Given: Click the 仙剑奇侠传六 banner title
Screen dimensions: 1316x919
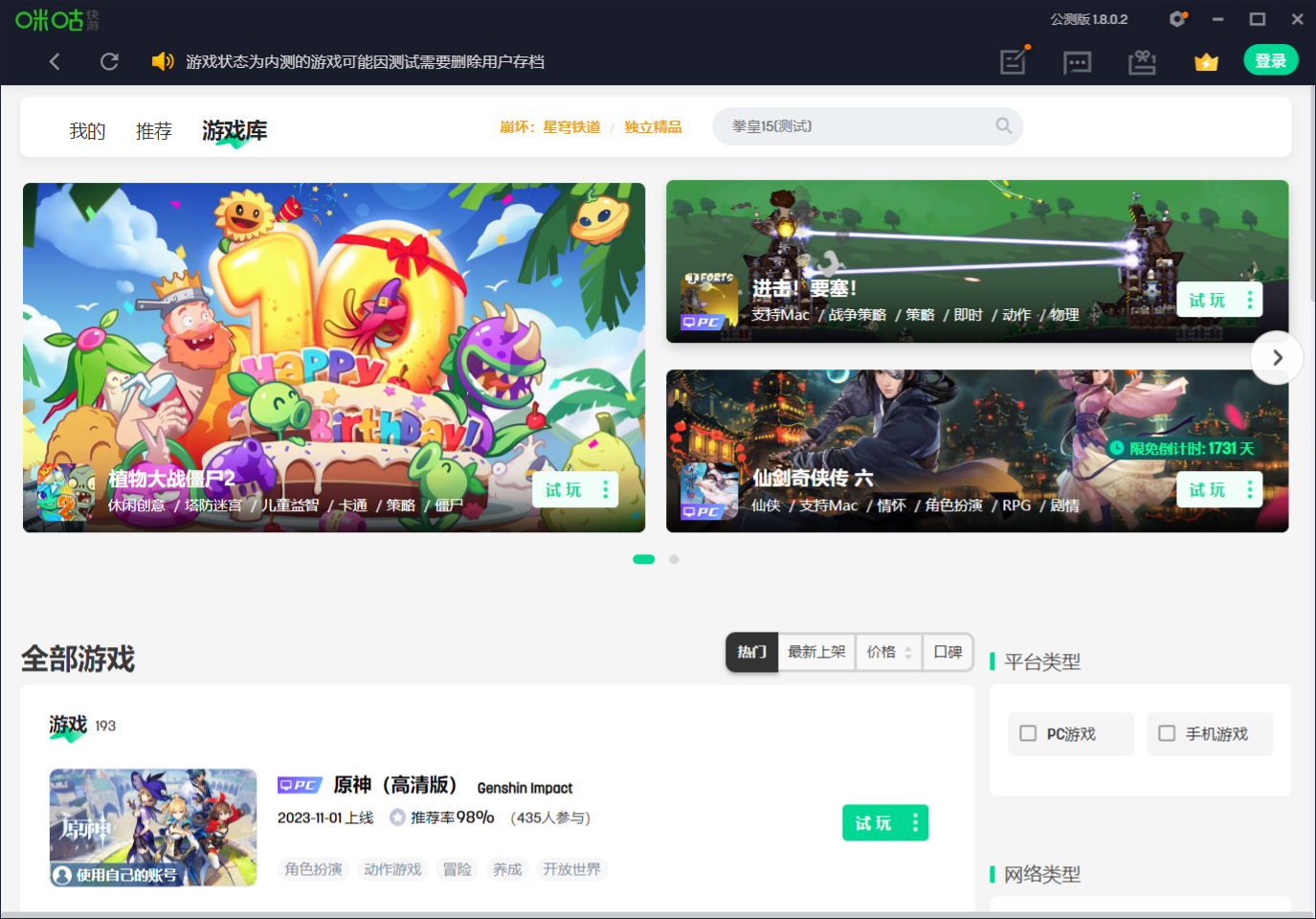Looking at the screenshot, I should 813,478.
